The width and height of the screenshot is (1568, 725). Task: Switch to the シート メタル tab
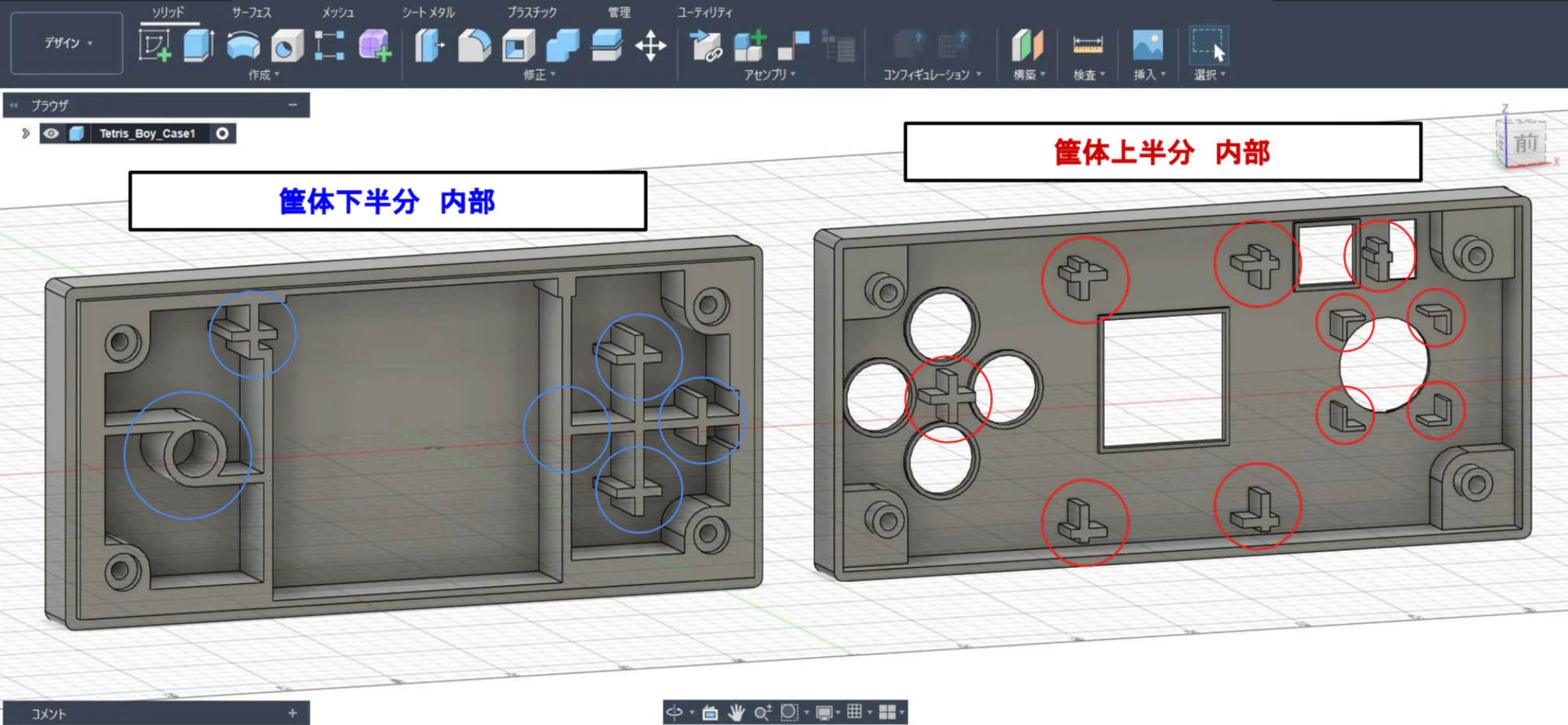[427, 13]
